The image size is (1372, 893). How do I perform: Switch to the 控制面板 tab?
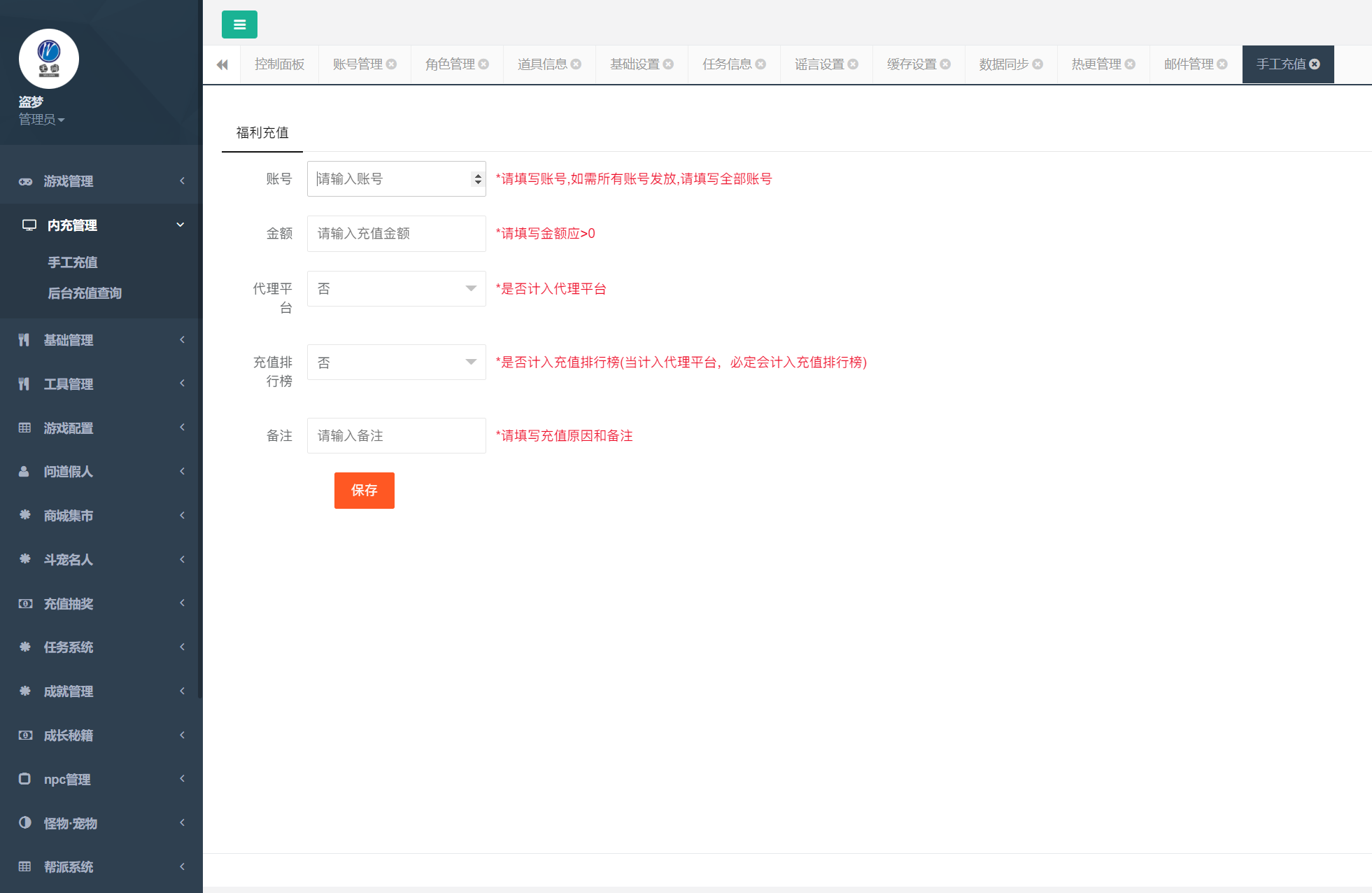point(279,64)
